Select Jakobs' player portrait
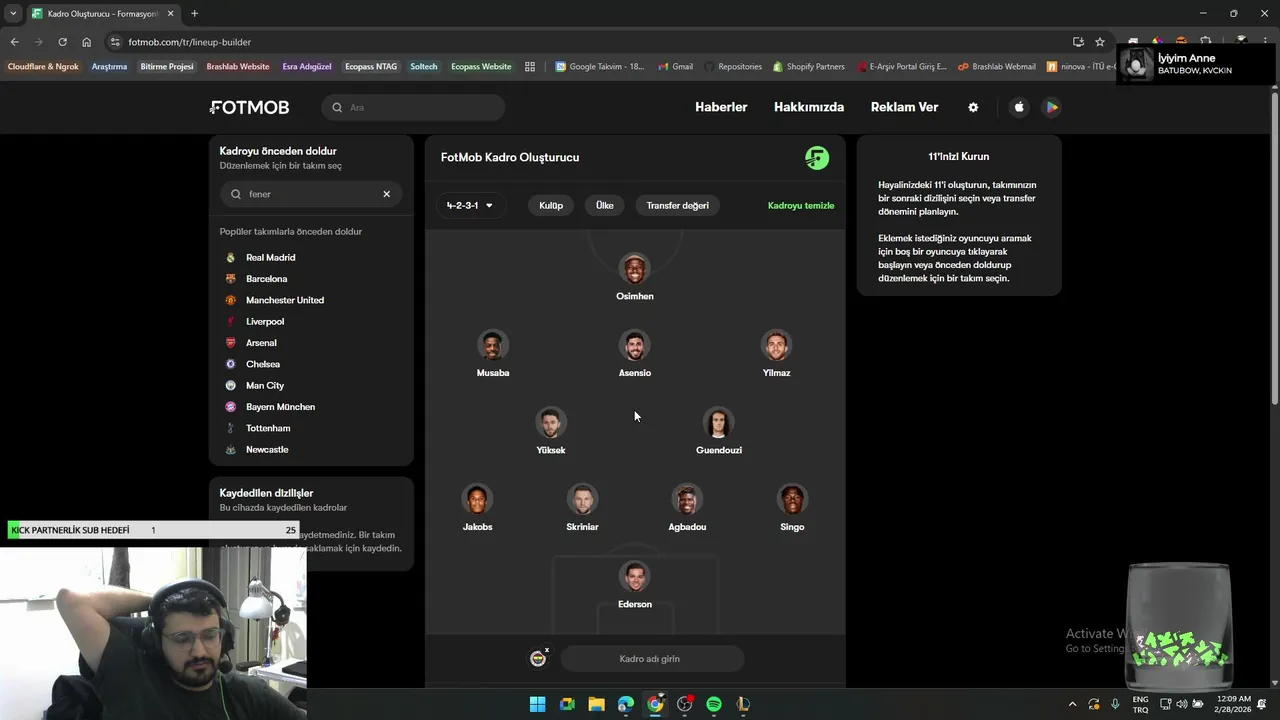The image size is (1280, 720). coord(478,500)
